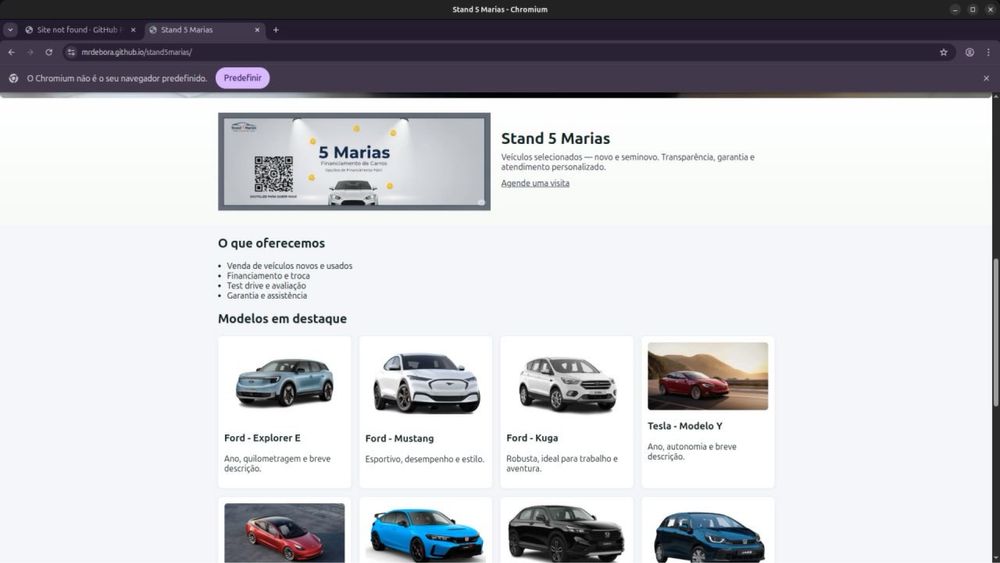Click the dark blue Honda compact image
Screen dimensions: 1000x563
708,533
